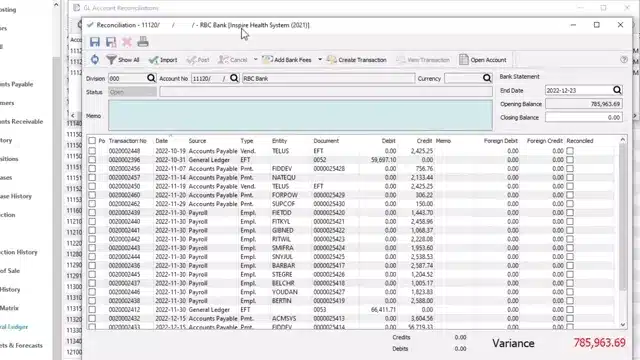Screen dimensions: 640x360
Task: Click the Print icon
Action: click(143, 42)
